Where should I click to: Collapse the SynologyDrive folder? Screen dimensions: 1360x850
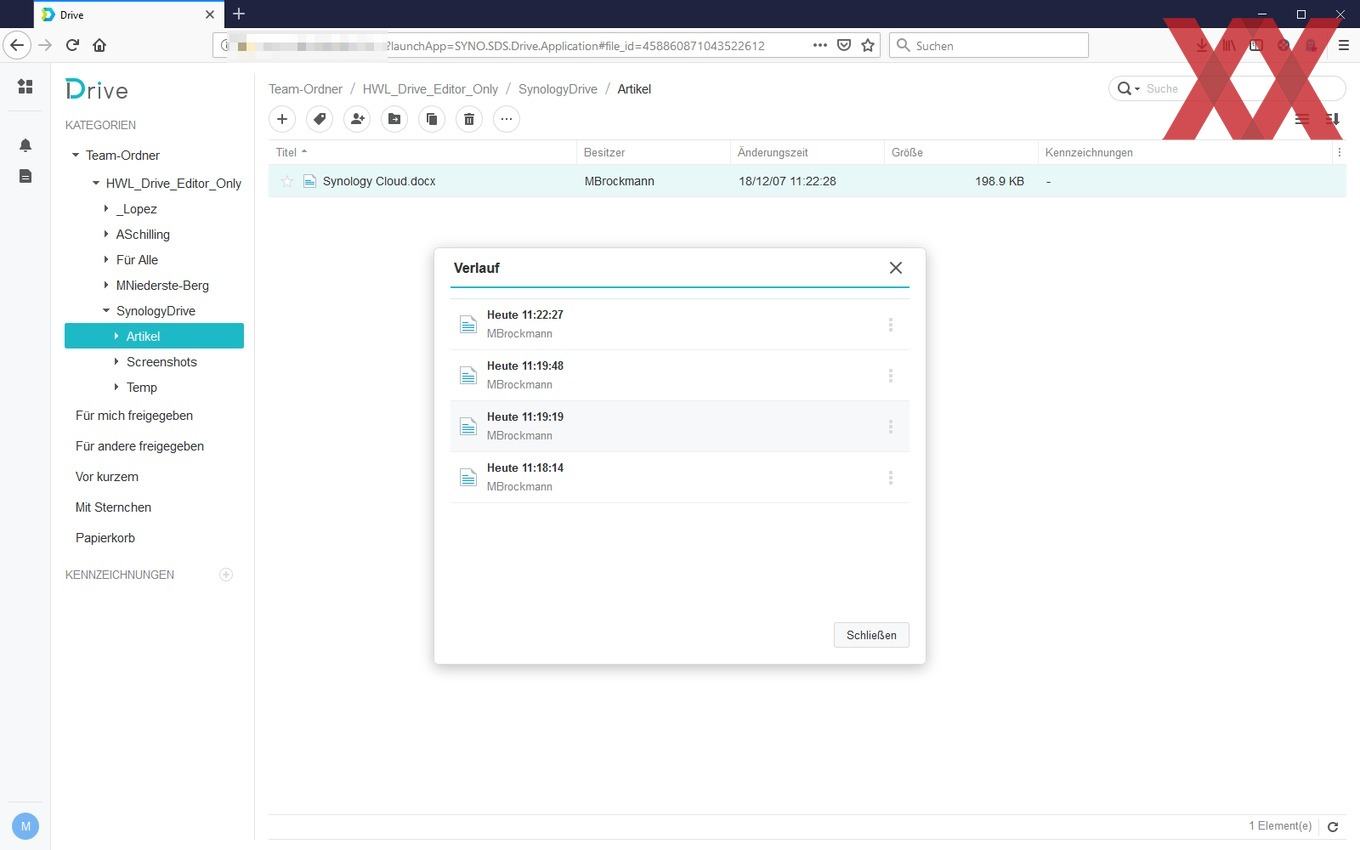pos(106,311)
